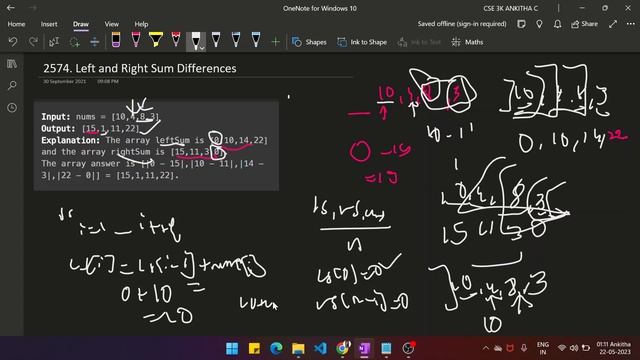The image size is (640, 360).
Task: Open File Explorer from taskbar
Action: (298, 348)
